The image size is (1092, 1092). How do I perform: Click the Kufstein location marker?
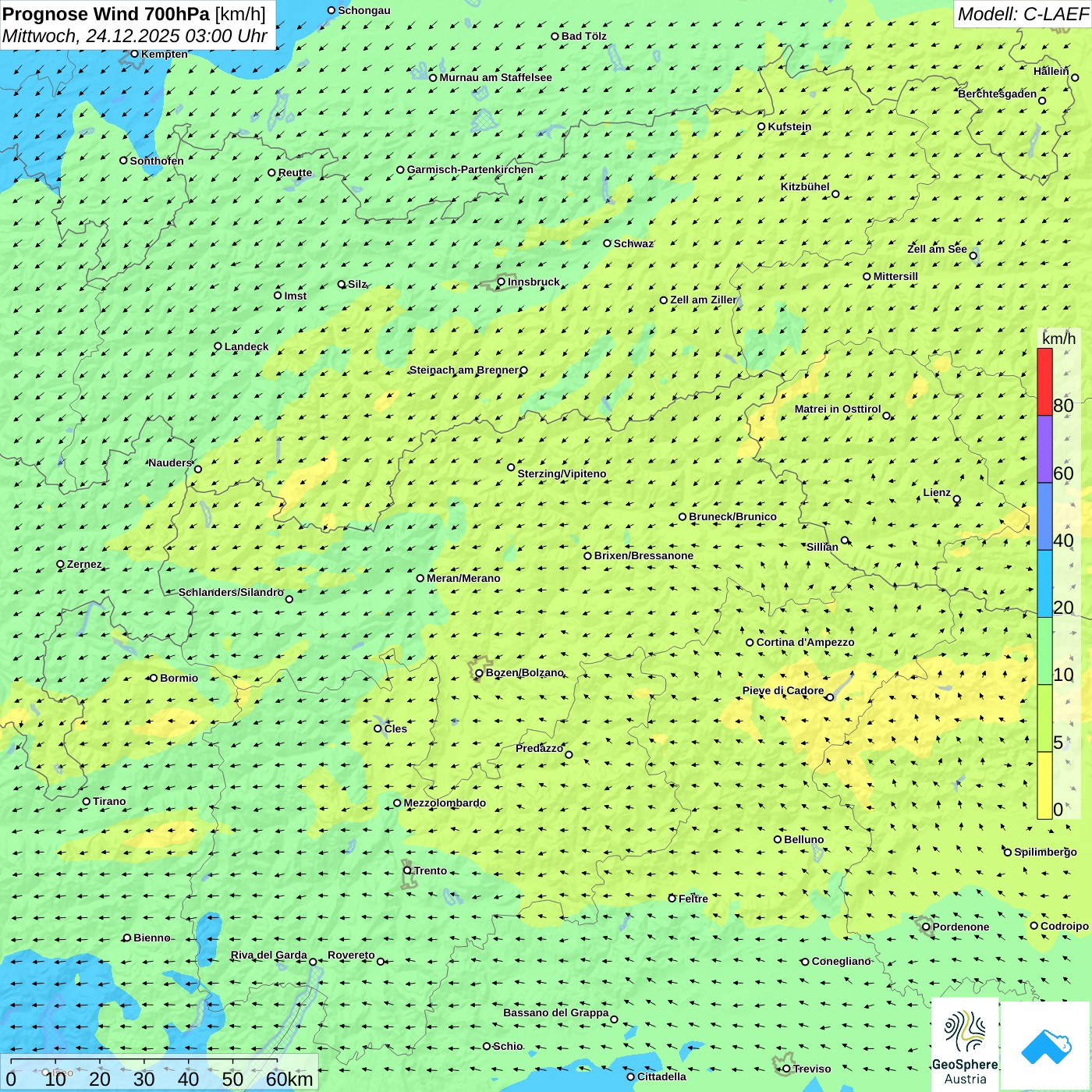coord(762,126)
